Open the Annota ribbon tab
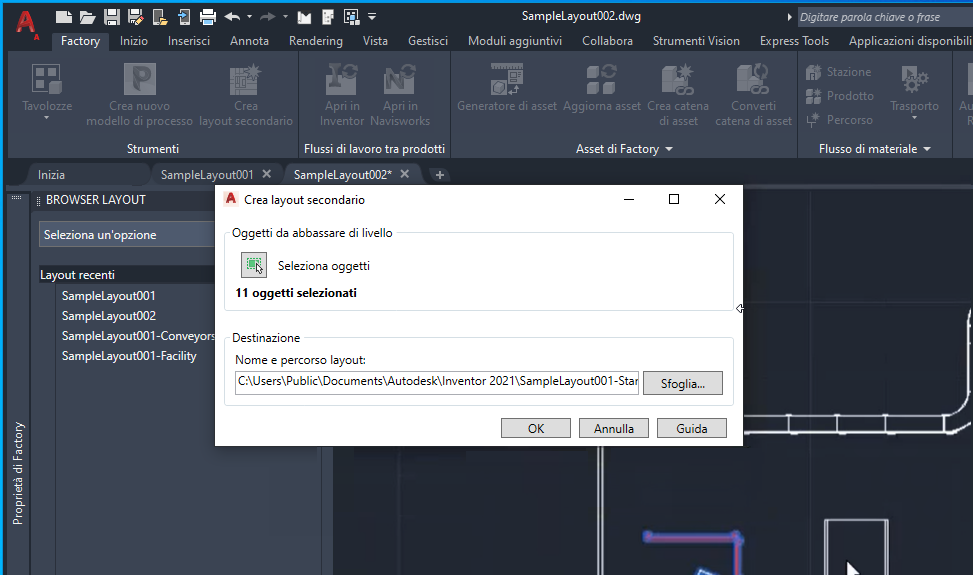Image resolution: width=973 pixels, height=575 pixels. (249, 41)
